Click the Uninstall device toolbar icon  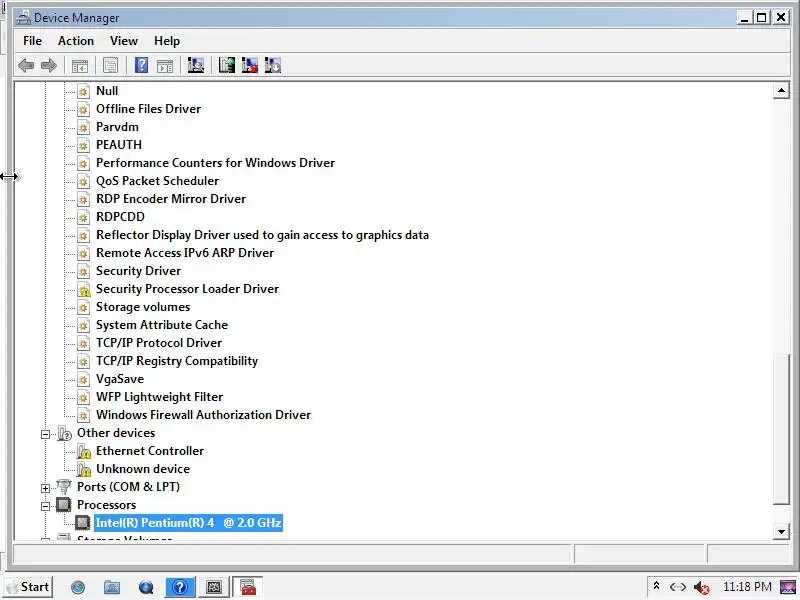coord(249,65)
